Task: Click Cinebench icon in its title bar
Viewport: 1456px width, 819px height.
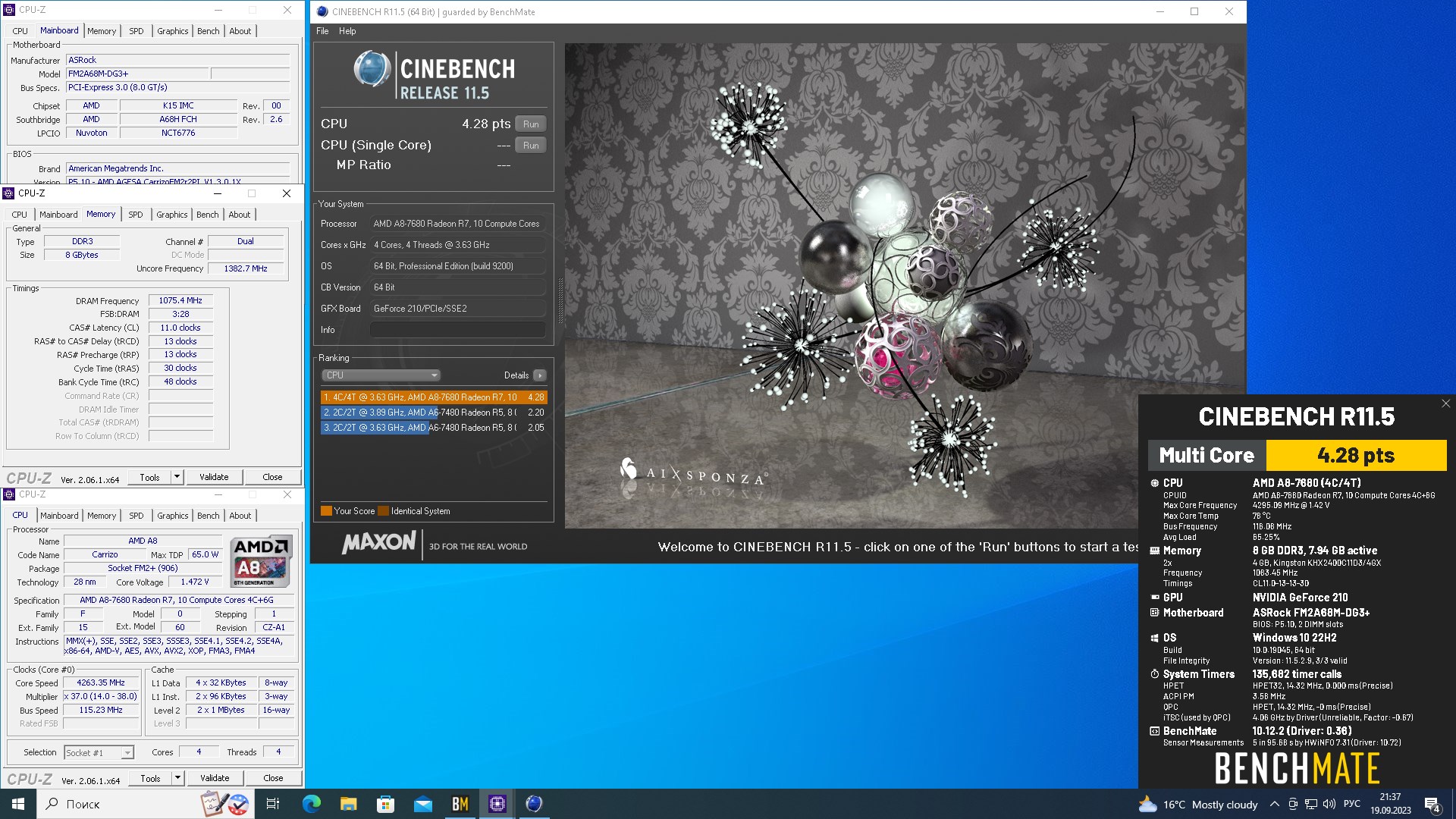Action: (322, 11)
